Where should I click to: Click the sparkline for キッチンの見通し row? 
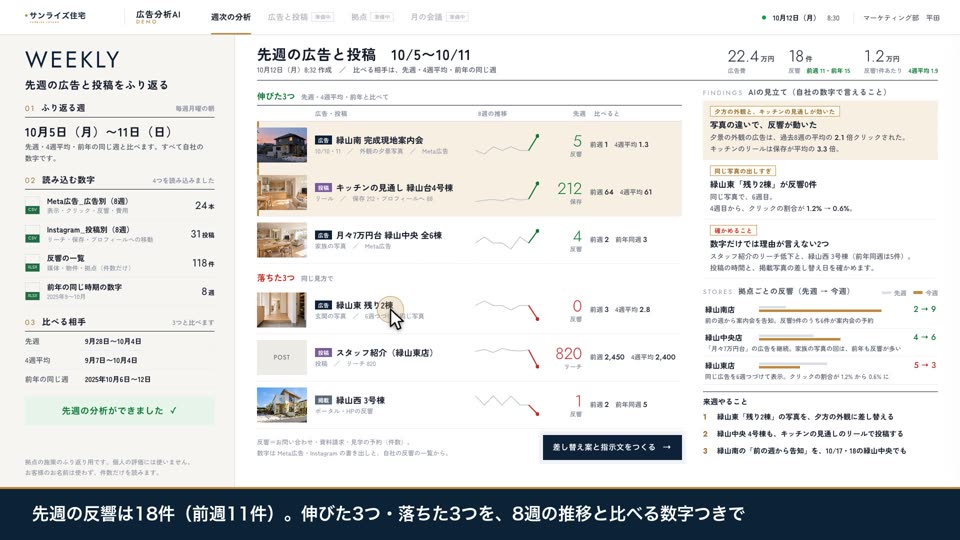pyautogui.click(x=508, y=192)
